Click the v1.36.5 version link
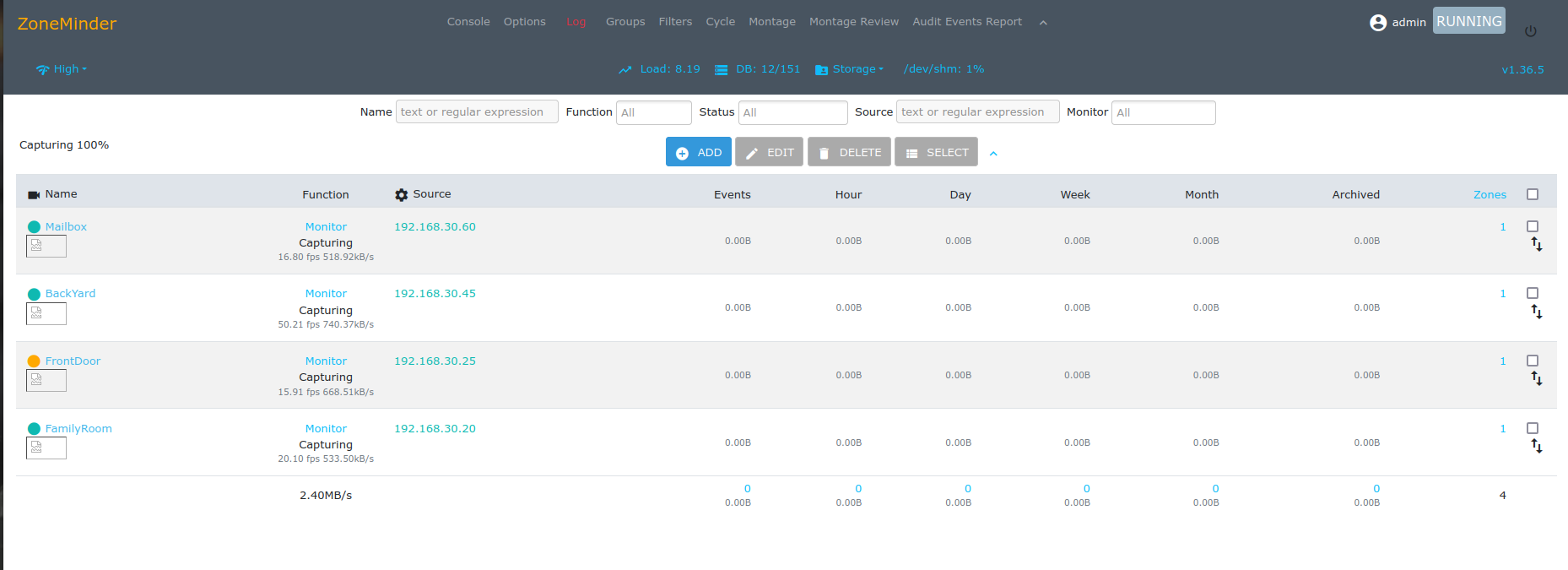The image size is (1568, 570). 1522,70
